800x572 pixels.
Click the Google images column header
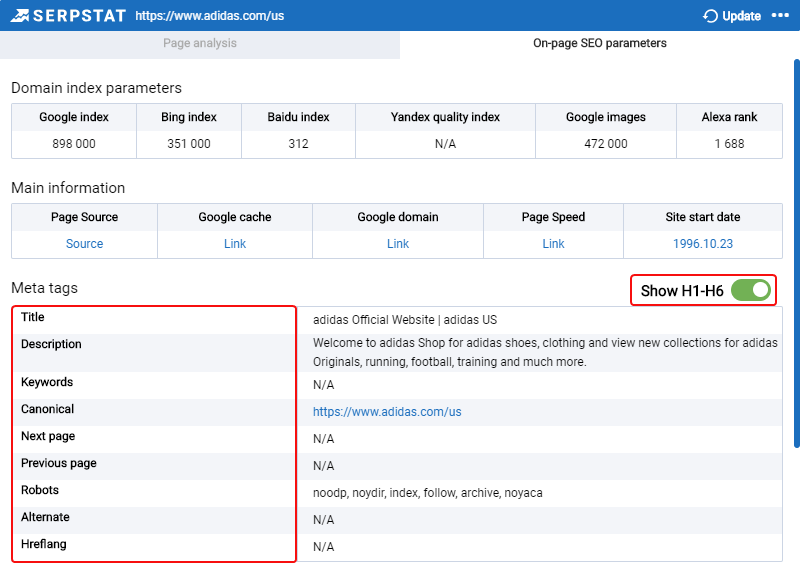(606, 117)
